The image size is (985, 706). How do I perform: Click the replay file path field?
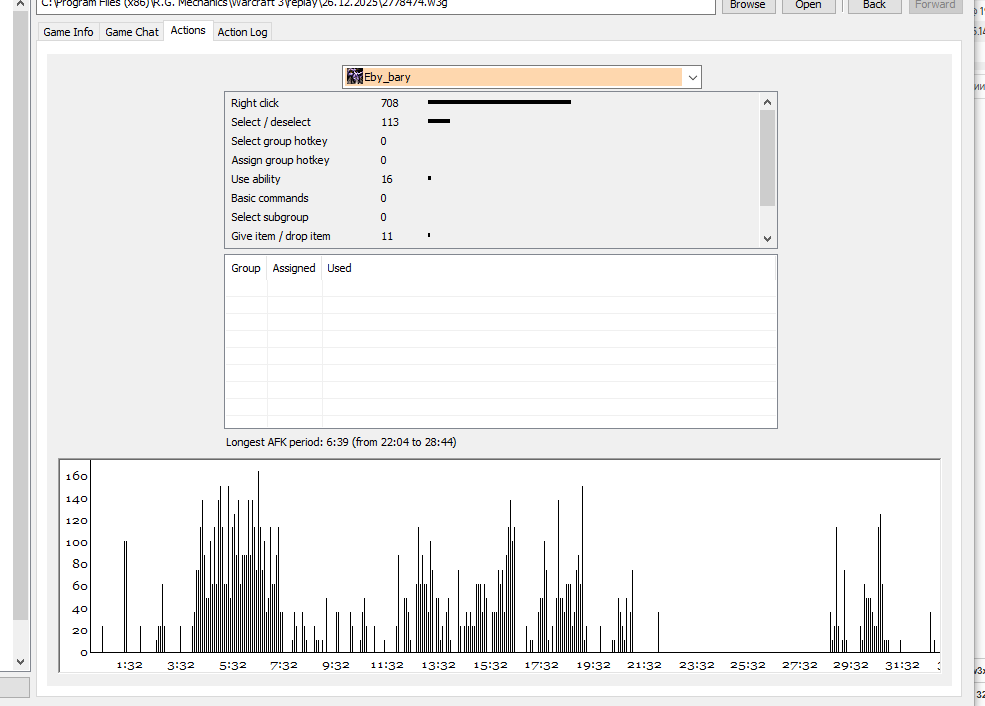376,5
